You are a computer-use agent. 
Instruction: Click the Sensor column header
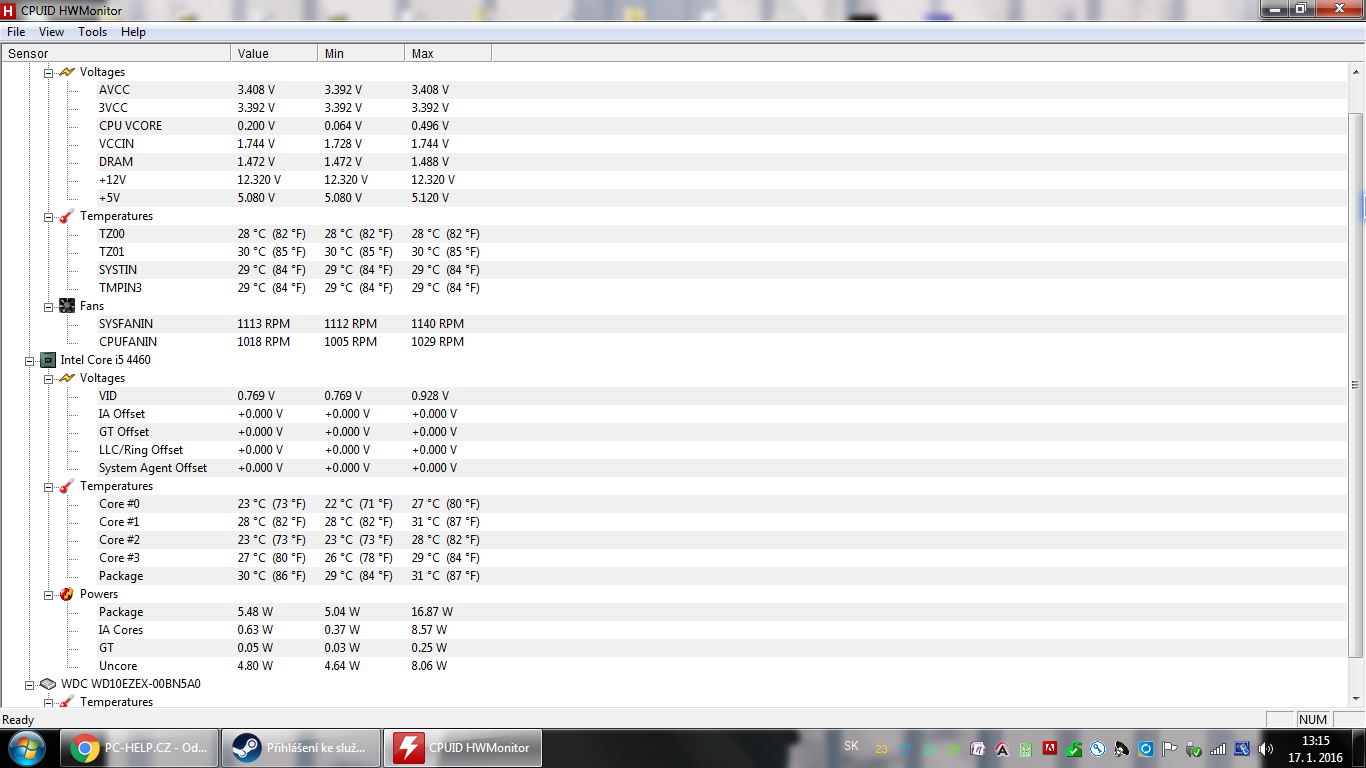[x=116, y=53]
